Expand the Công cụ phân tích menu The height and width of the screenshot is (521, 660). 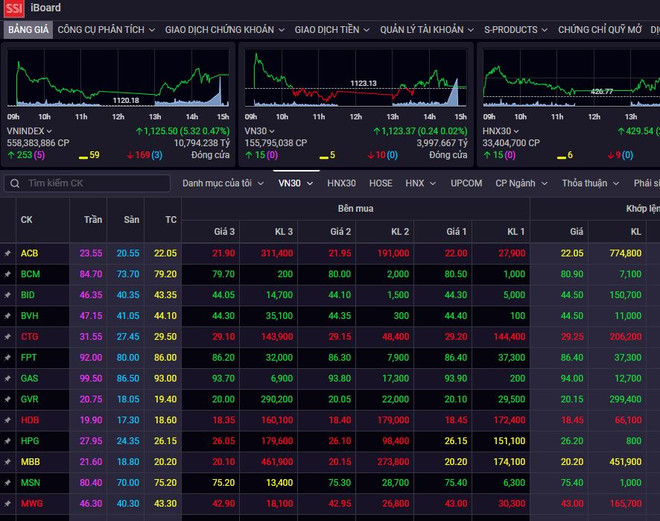tap(105, 30)
